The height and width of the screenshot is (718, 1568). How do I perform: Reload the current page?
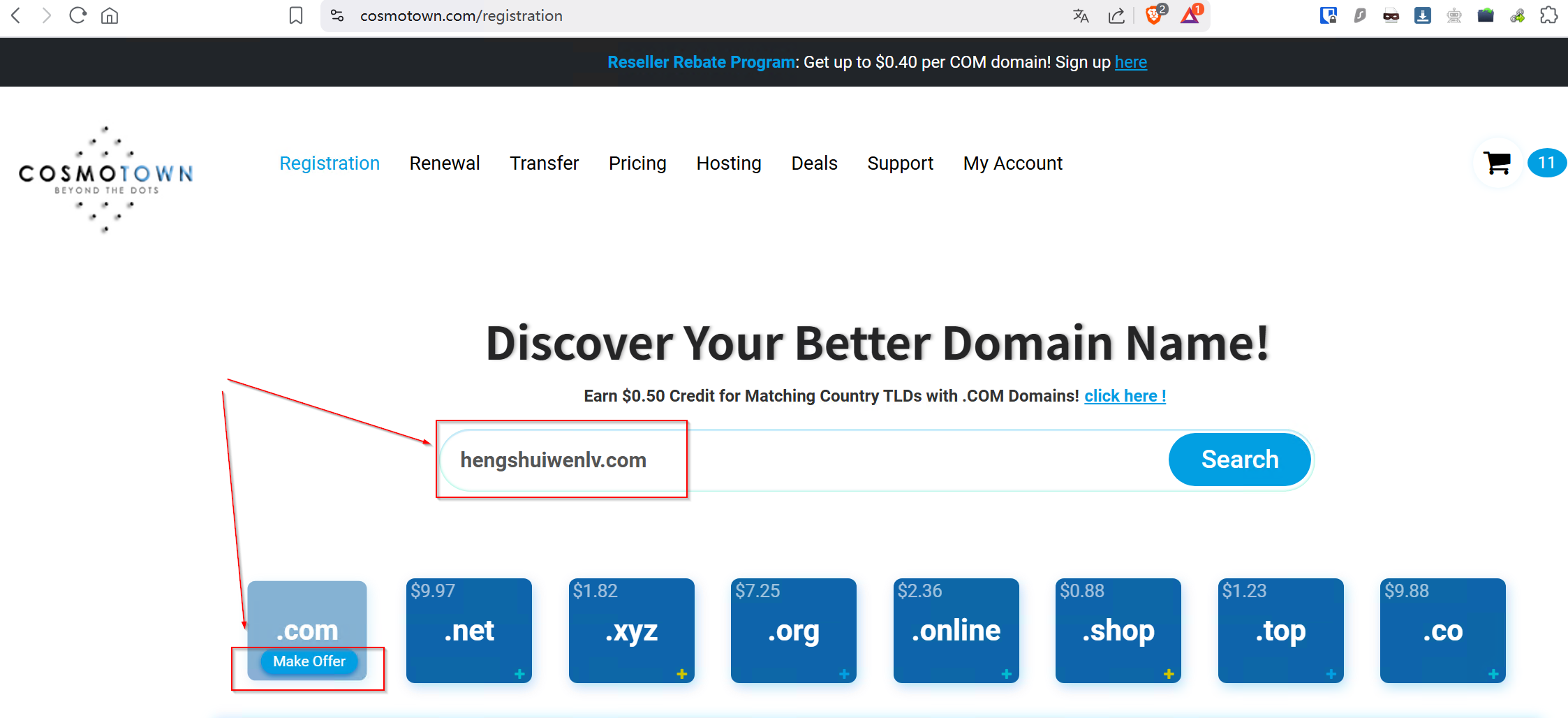(x=77, y=15)
